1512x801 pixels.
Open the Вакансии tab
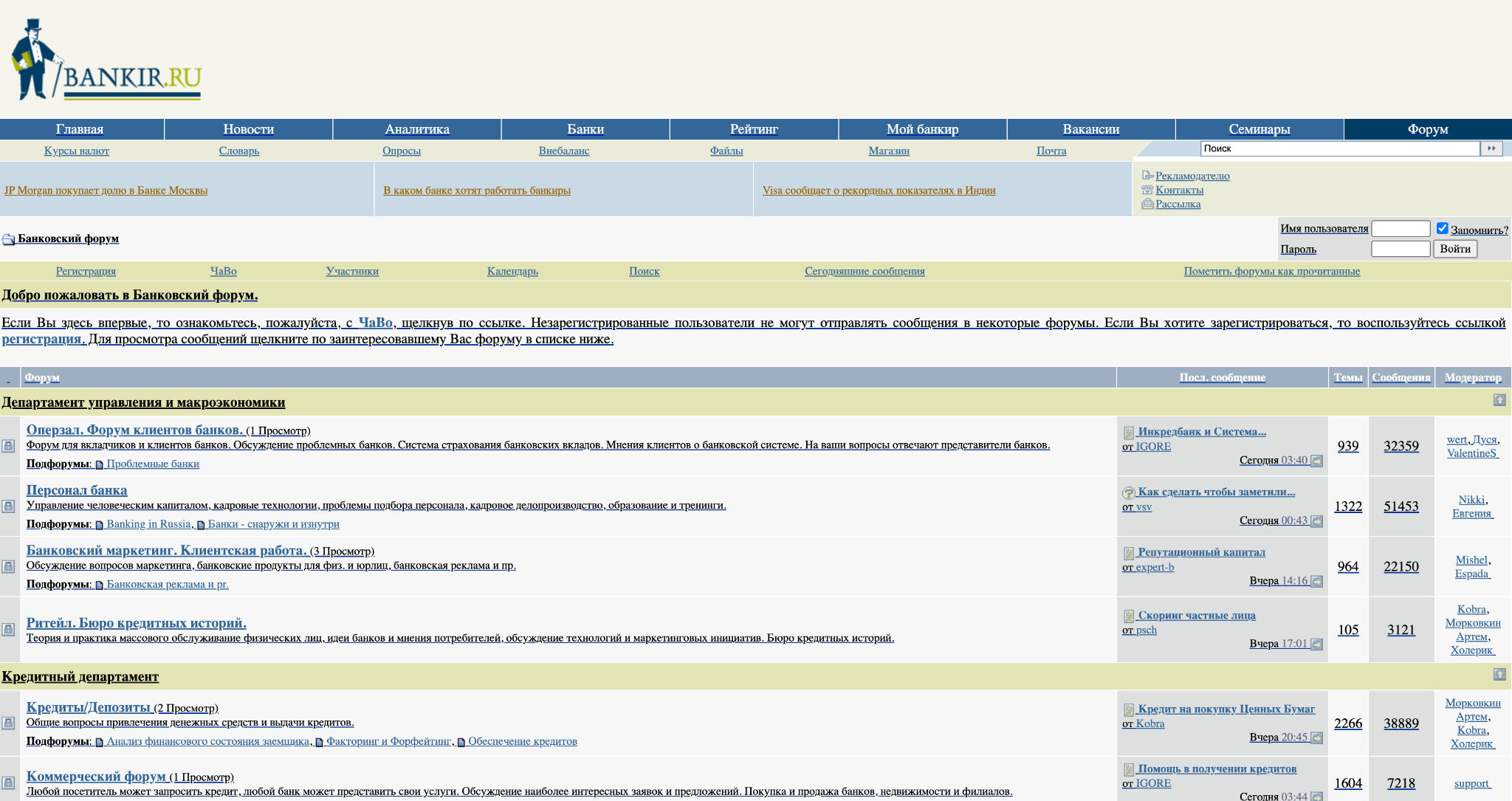point(1091,129)
